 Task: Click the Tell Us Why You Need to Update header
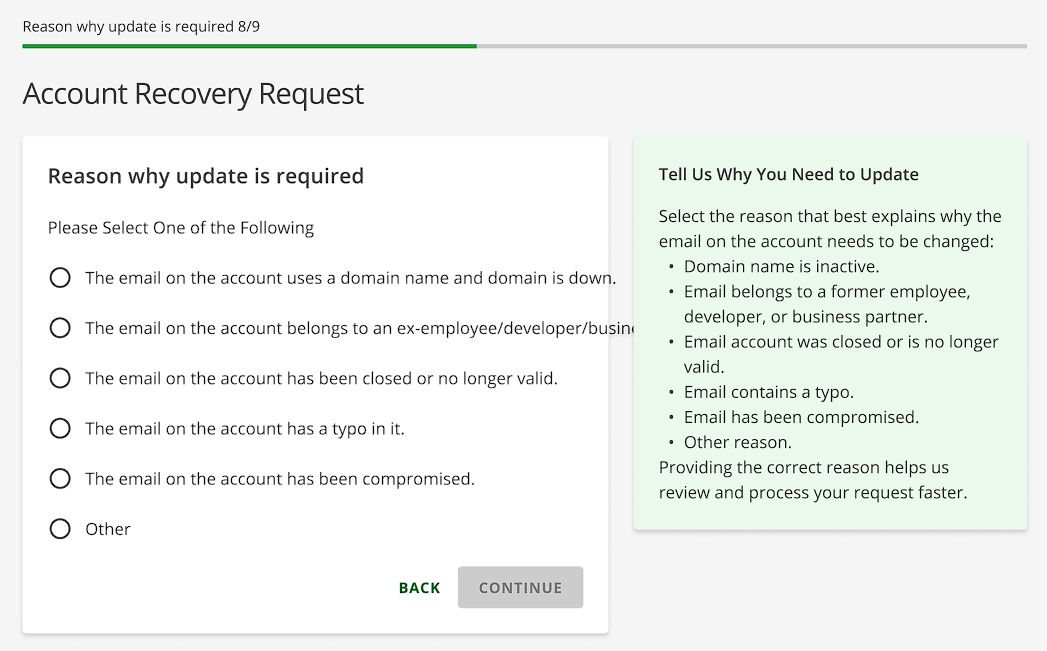(x=788, y=174)
